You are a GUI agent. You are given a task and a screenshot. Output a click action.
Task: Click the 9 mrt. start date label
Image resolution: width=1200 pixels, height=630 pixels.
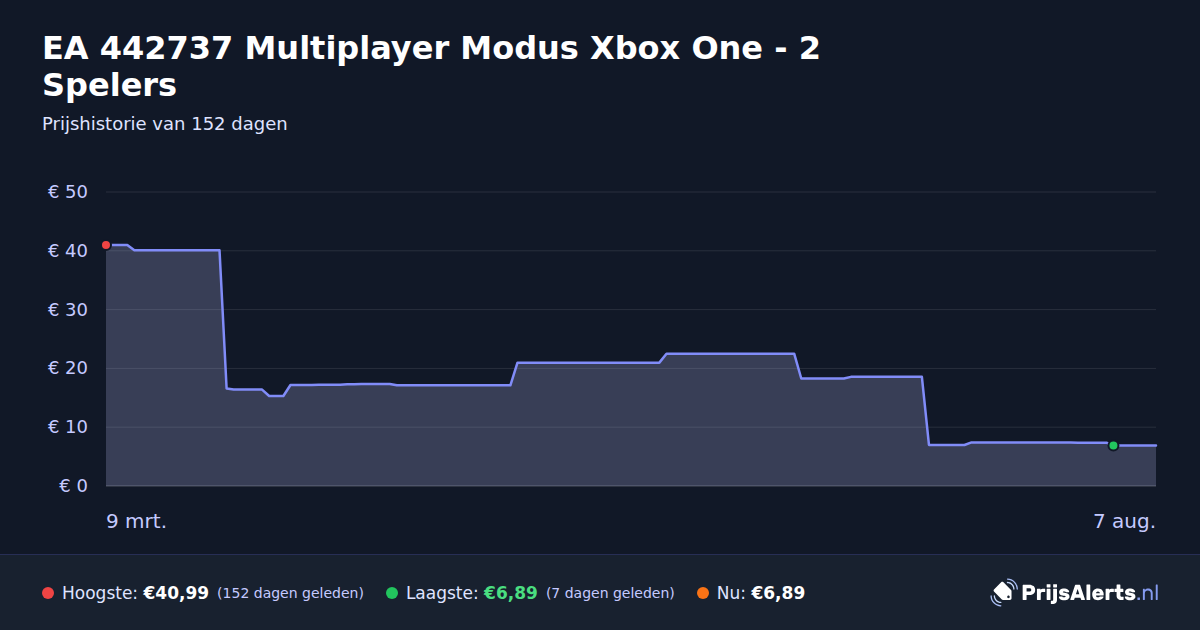pos(137,521)
